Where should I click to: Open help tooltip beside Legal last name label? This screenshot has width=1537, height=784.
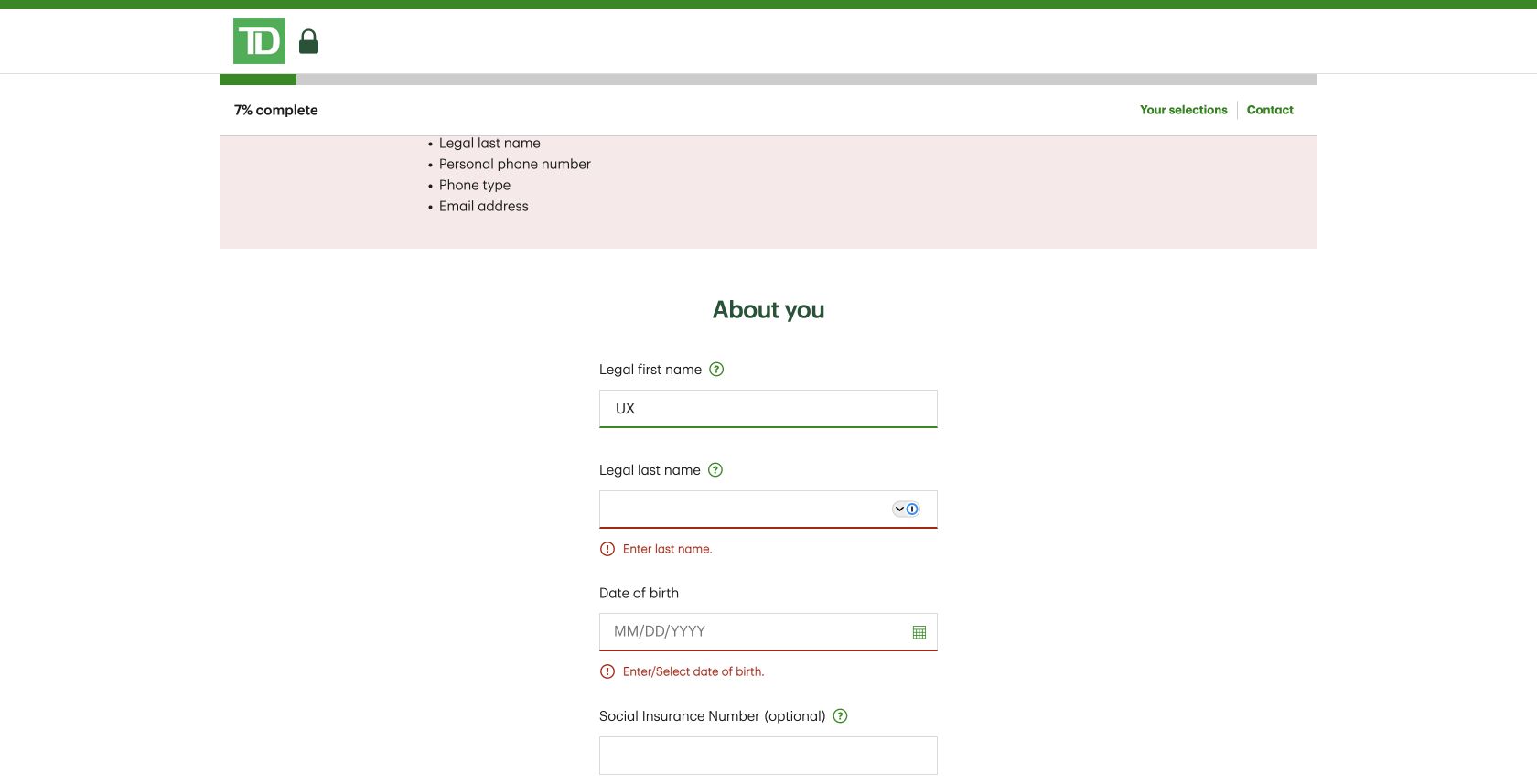715,470
